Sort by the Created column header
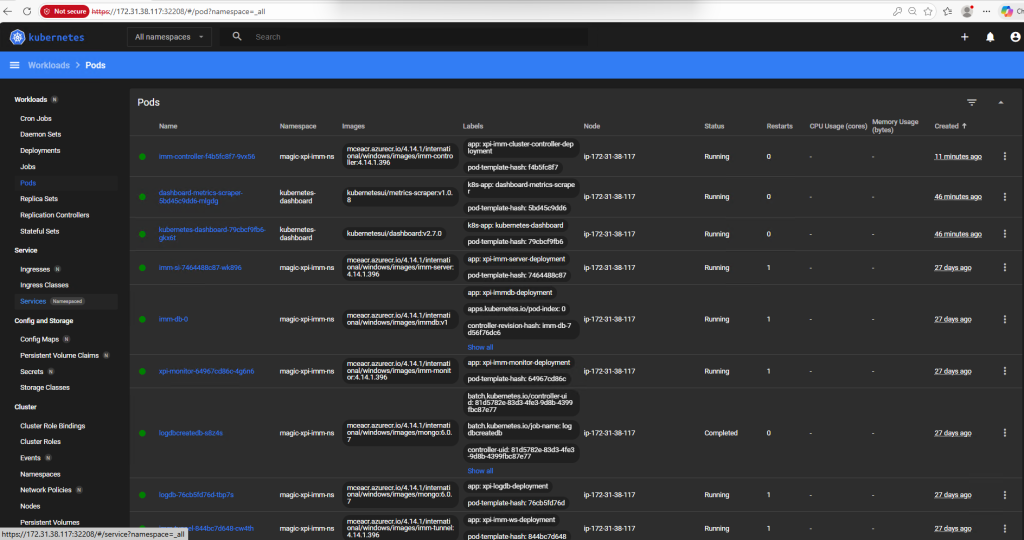This screenshot has height=540, width=1024. [946, 126]
